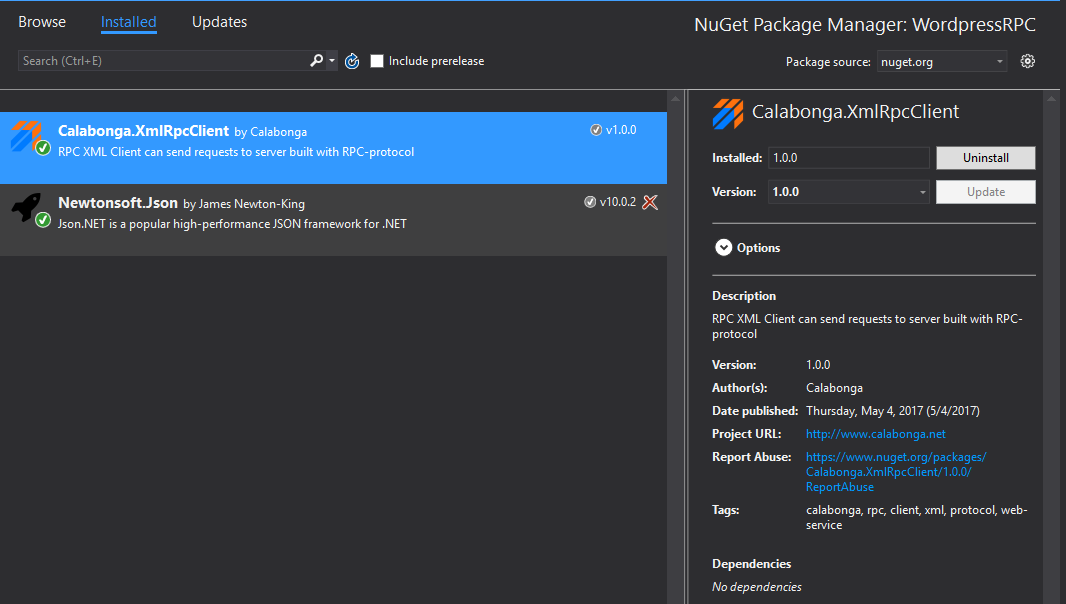Click the Date published value

[893, 411]
